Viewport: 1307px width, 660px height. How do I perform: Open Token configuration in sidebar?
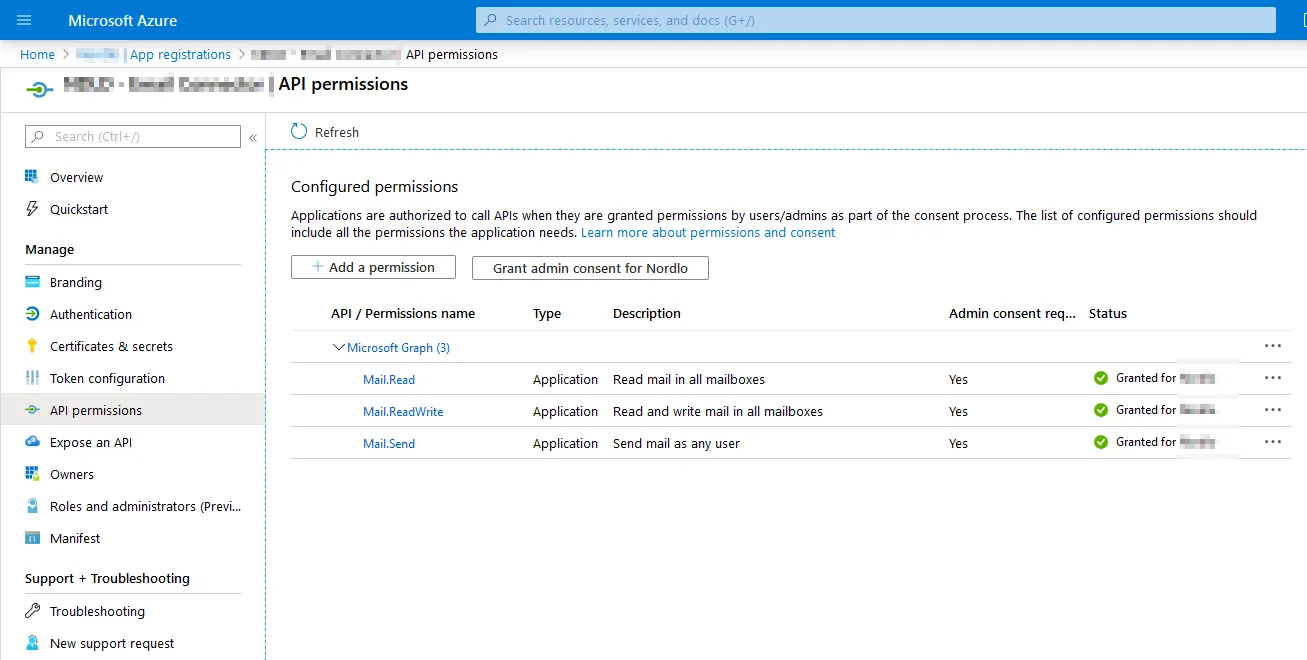(x=107, y=378)
